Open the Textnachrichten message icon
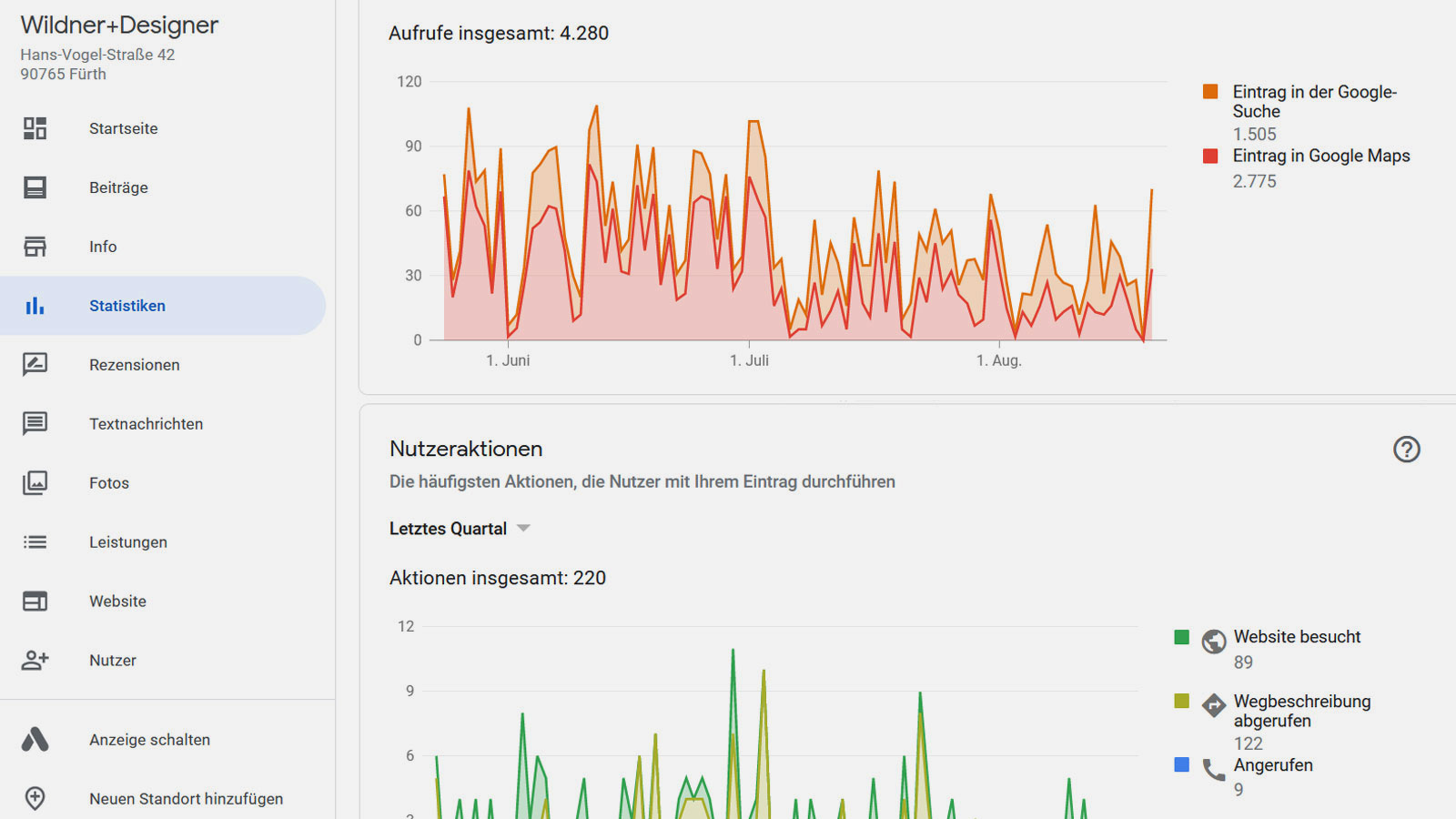 [35, 424]
